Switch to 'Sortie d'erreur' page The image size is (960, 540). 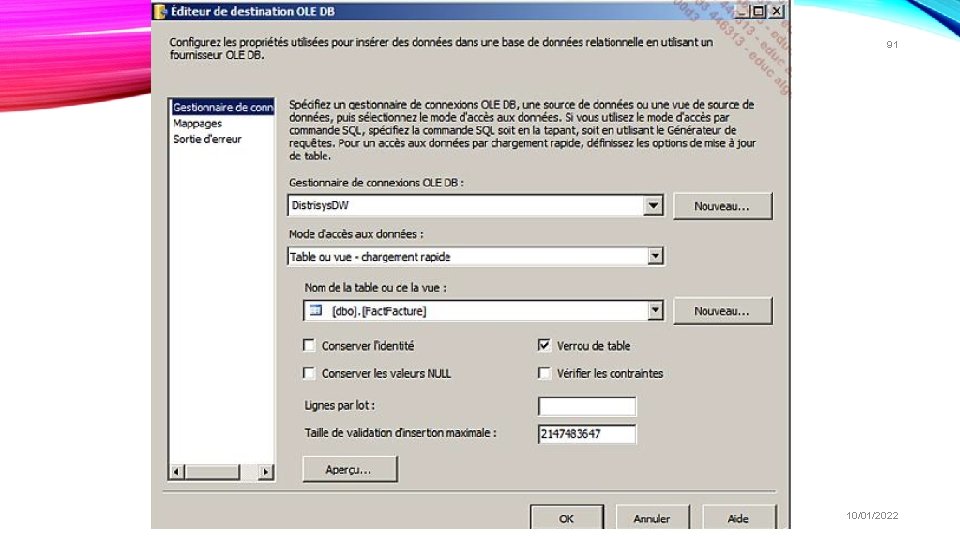[x=207, y=139]
